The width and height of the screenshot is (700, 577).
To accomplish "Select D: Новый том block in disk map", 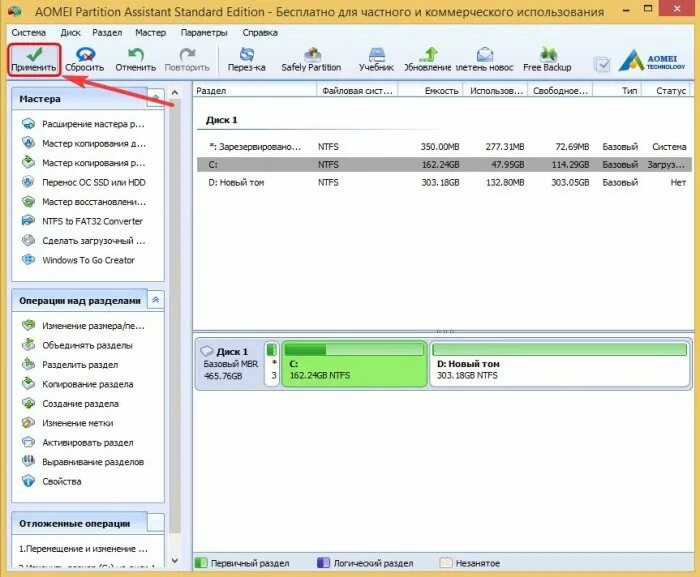I will [x=560, y=364].
